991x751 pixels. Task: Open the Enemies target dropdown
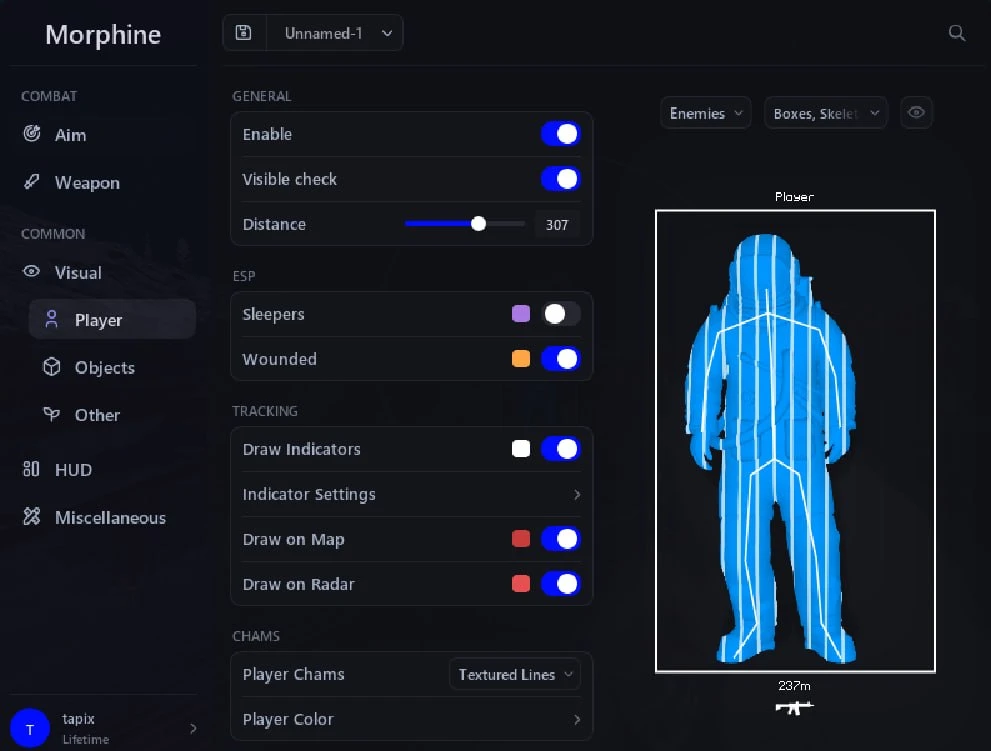[x=705, y=113]
